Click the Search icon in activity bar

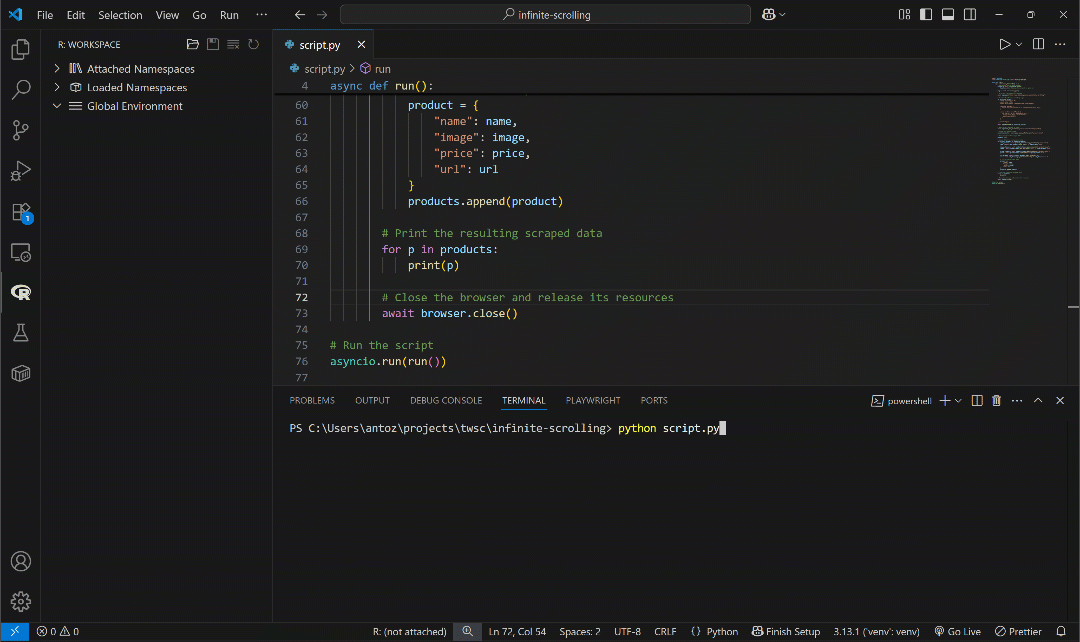[20, 90]
